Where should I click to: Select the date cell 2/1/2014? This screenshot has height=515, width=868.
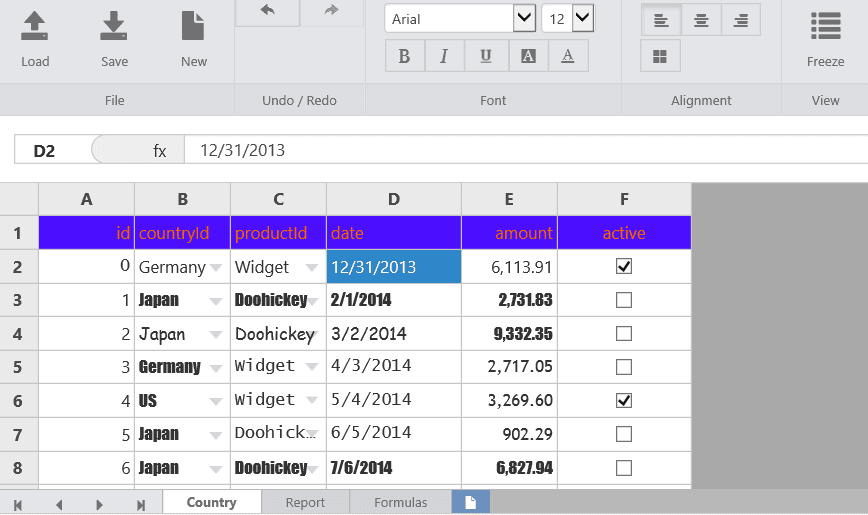[394, 300]
